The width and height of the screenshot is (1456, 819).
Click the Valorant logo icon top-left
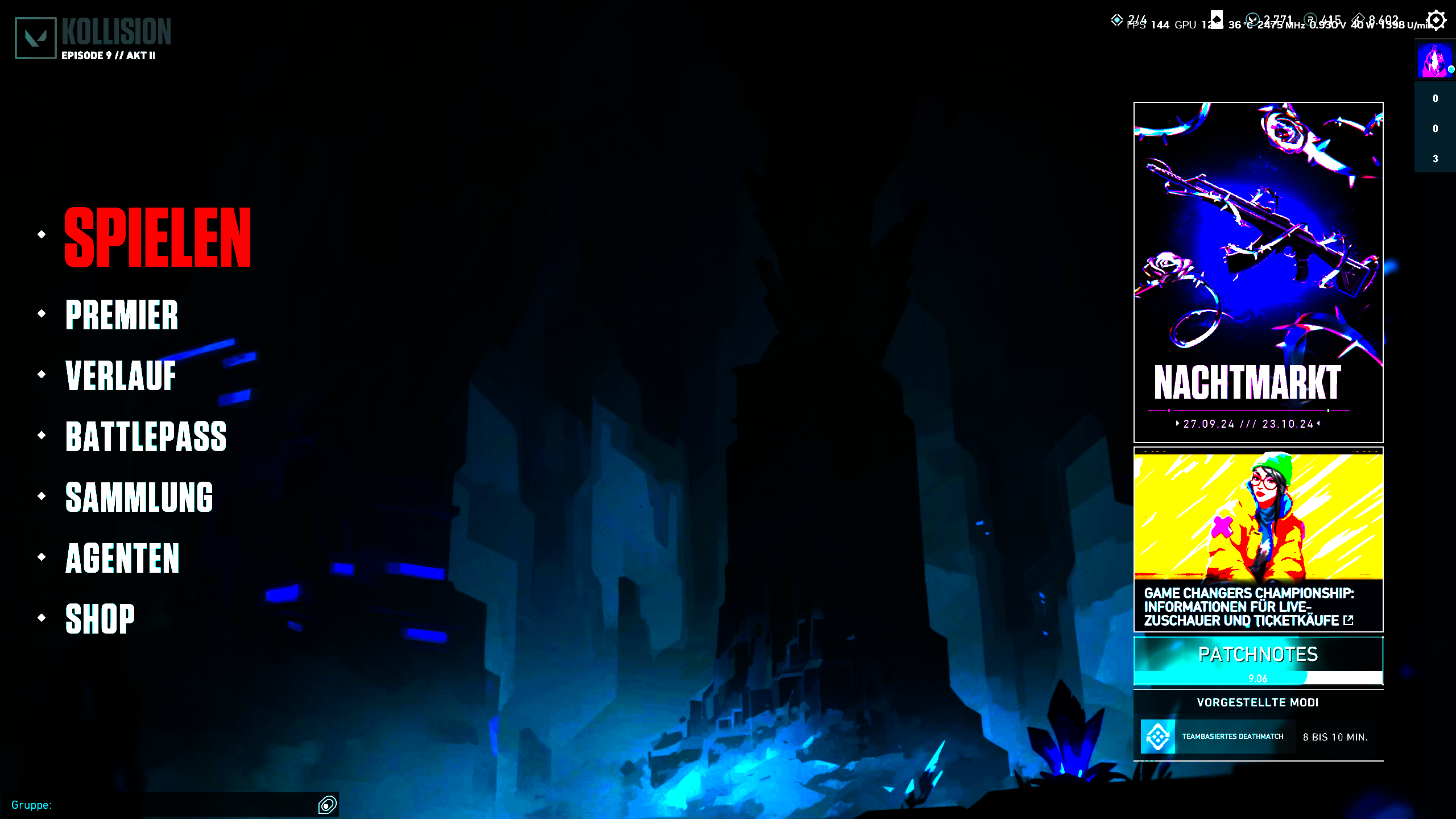click(35, 38)
